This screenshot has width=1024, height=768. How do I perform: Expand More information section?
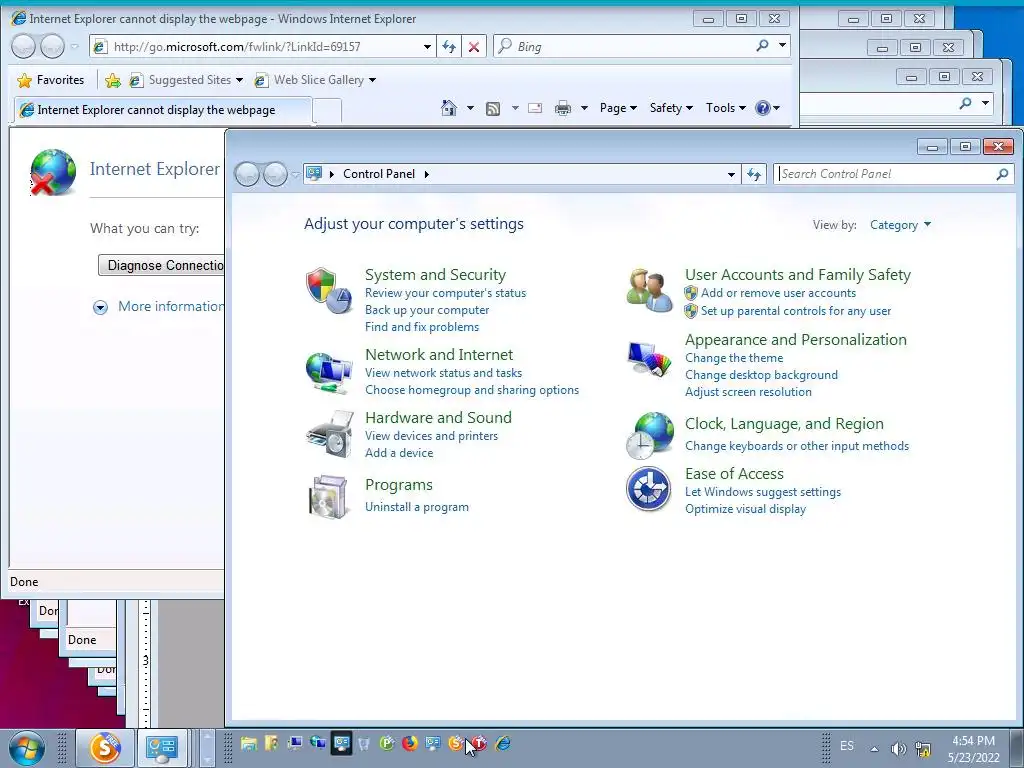click(x=101, y=307)
